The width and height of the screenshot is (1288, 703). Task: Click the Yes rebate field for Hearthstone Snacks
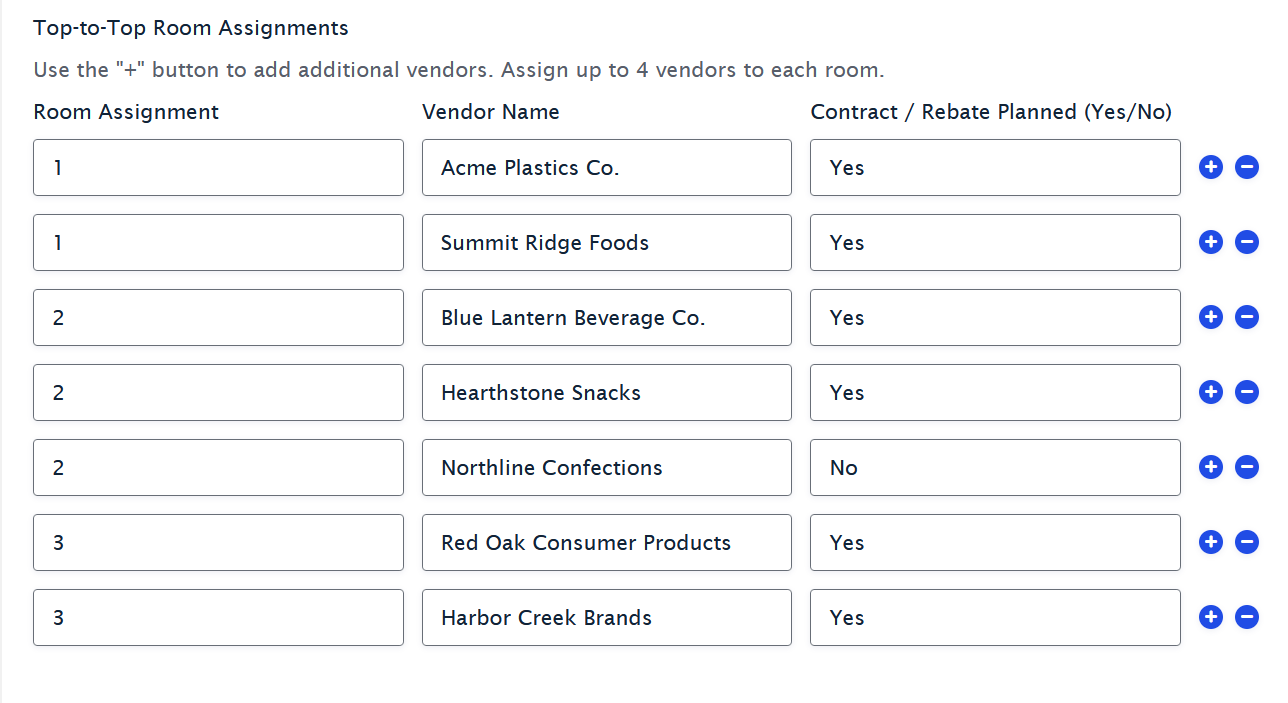coord(995,392)
